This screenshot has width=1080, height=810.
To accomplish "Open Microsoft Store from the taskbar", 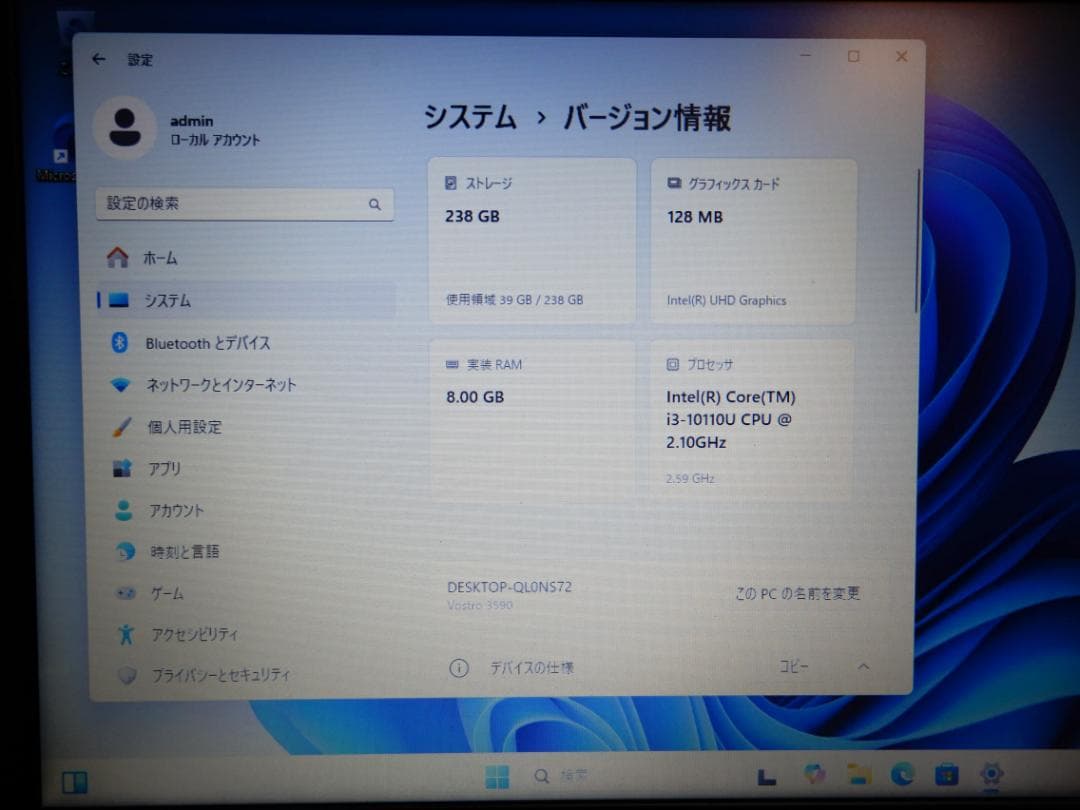I will coord(947,775).
